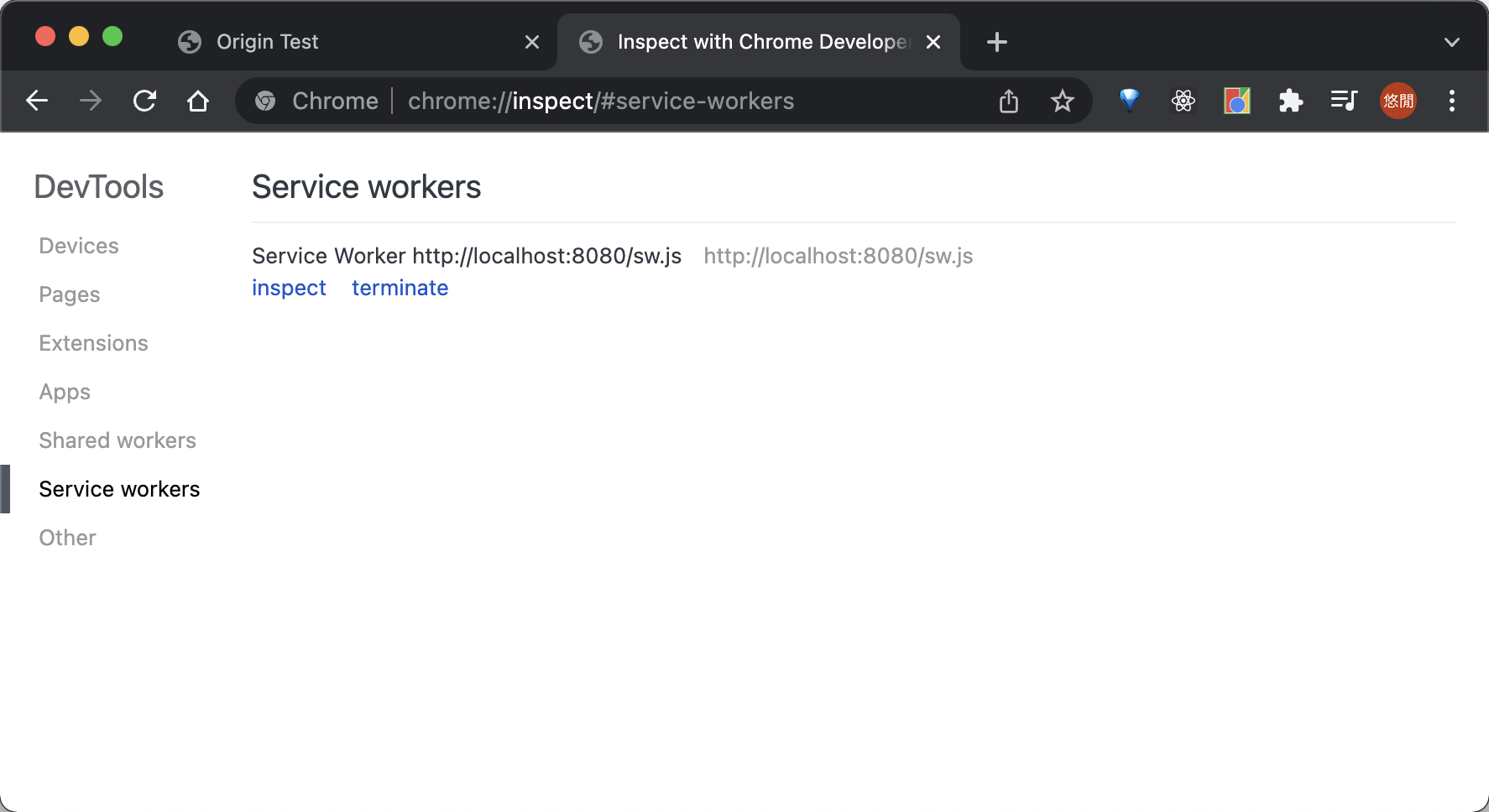Click the chevron below the window controls
The height and width of the screenshot is (812, 1489).
pyautogui.click(x=1451, y=41)
